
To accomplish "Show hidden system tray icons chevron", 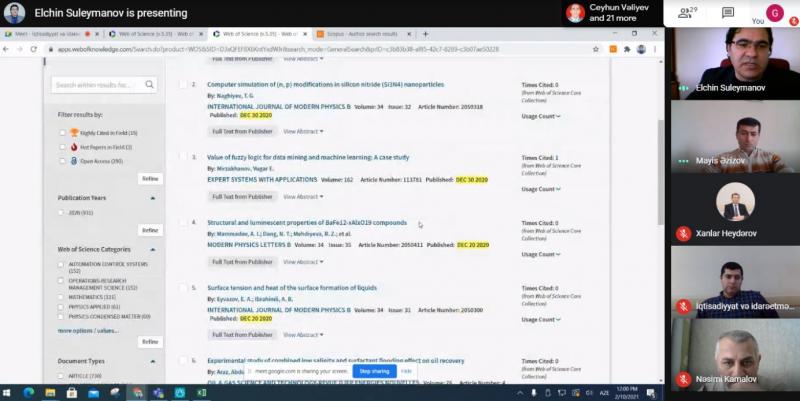I will click(520, 393).
